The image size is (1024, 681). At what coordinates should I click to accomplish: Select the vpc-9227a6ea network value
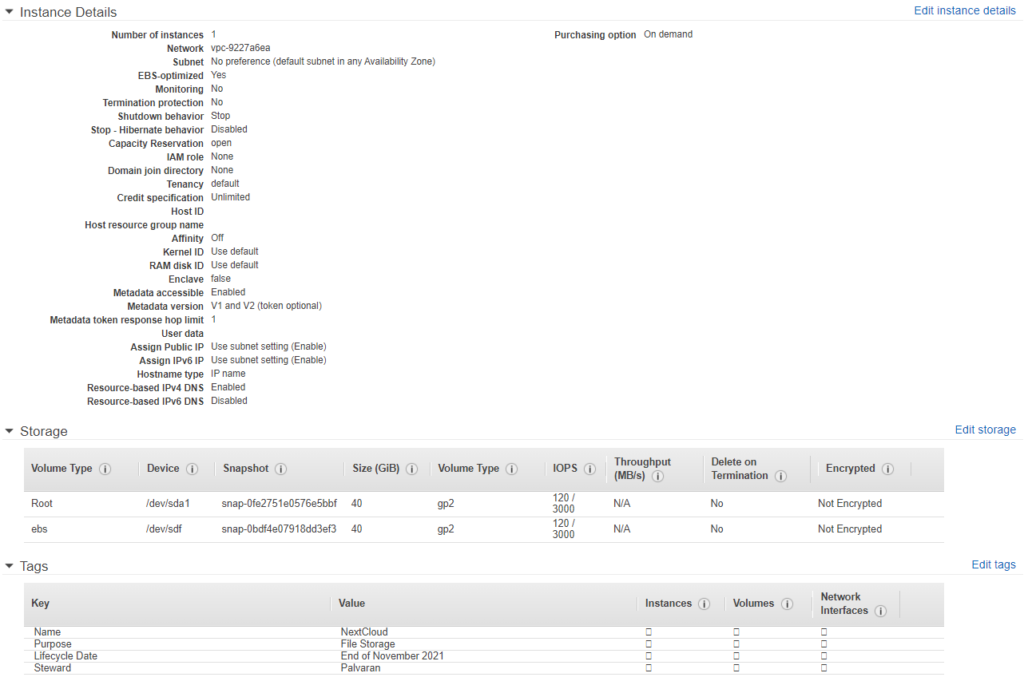click(240, 48)
